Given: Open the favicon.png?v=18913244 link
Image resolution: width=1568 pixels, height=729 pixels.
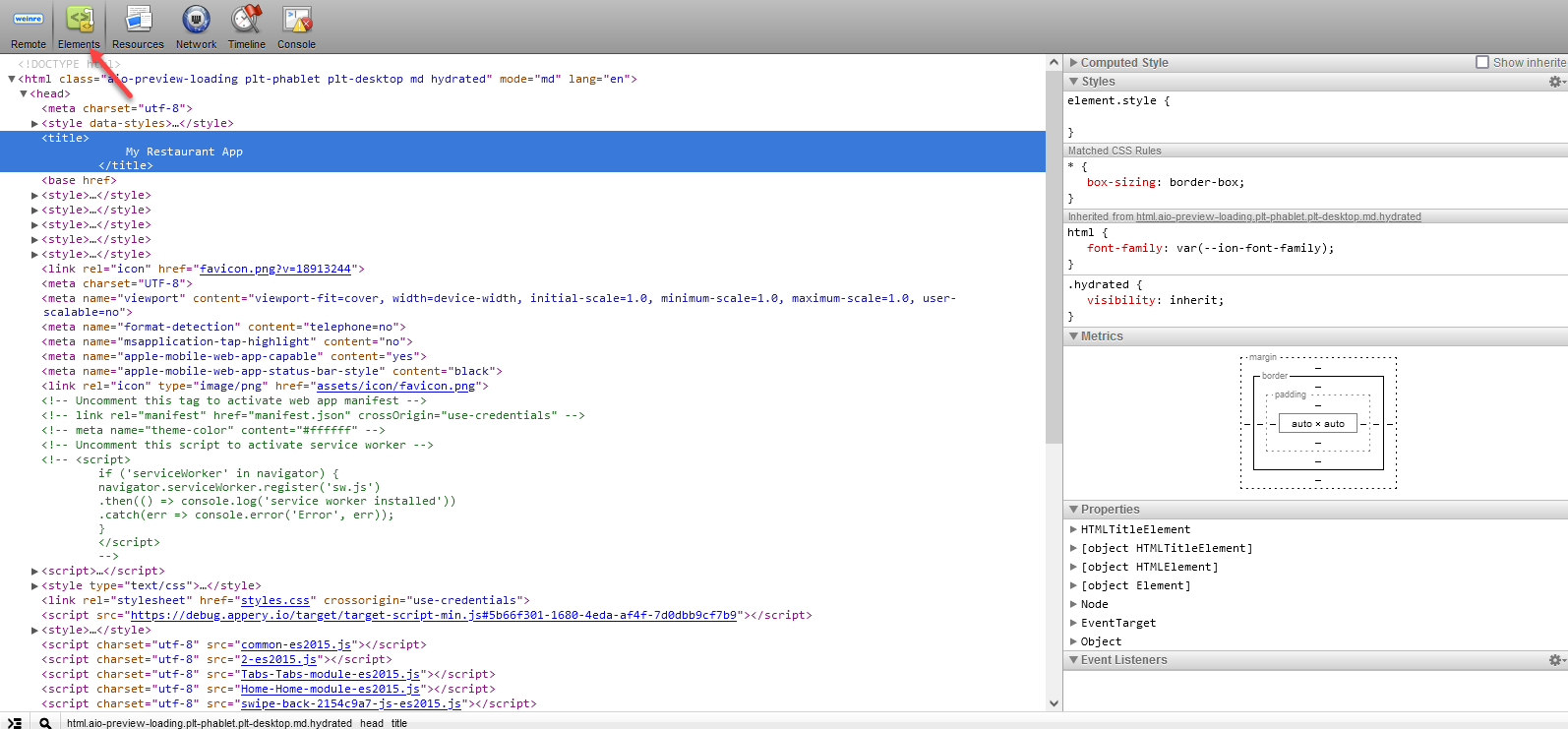Looking at the screenshot, I should 274,269.
